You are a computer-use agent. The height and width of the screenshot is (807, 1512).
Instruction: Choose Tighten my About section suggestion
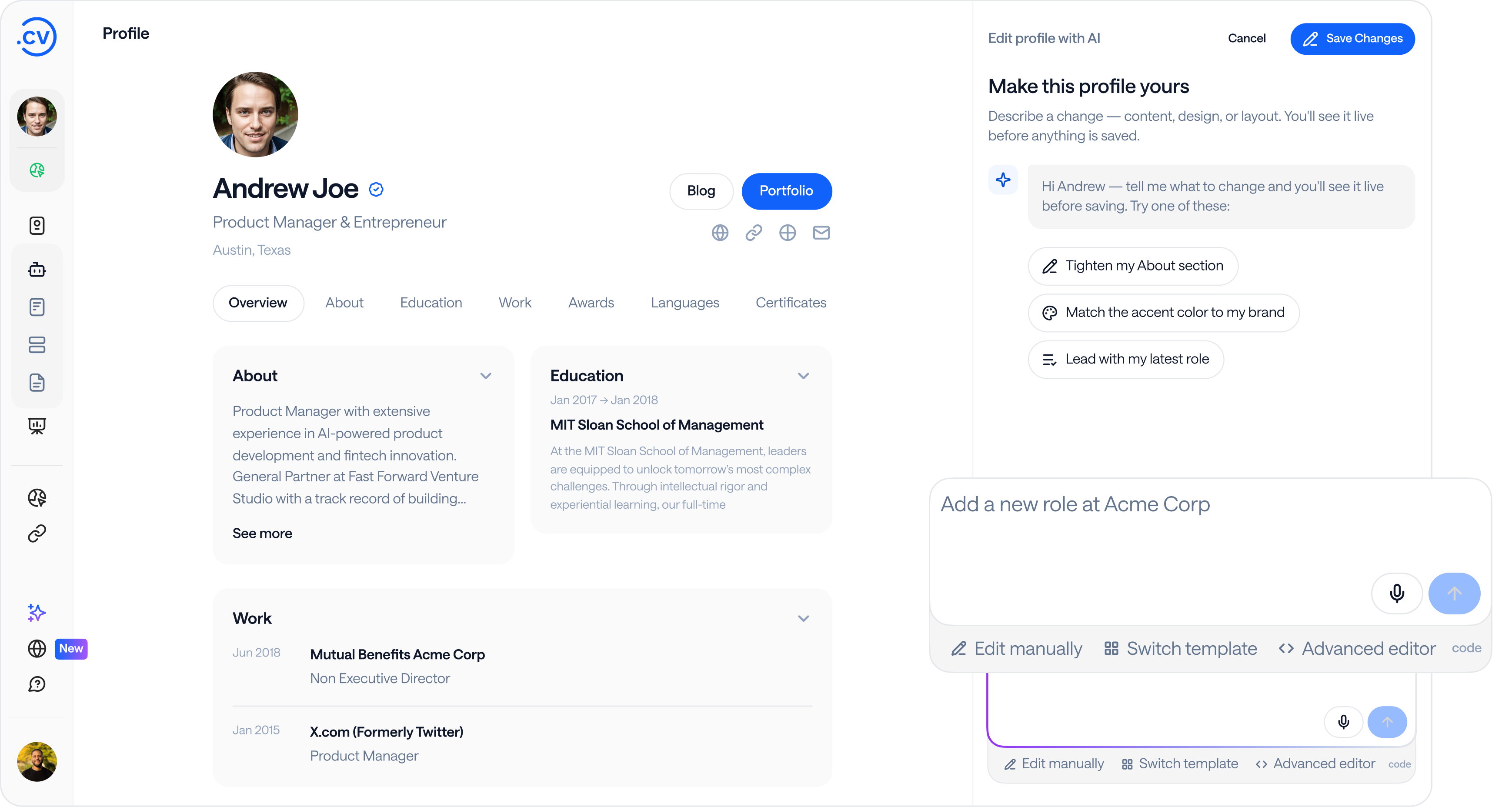[x=1133, y=266]
